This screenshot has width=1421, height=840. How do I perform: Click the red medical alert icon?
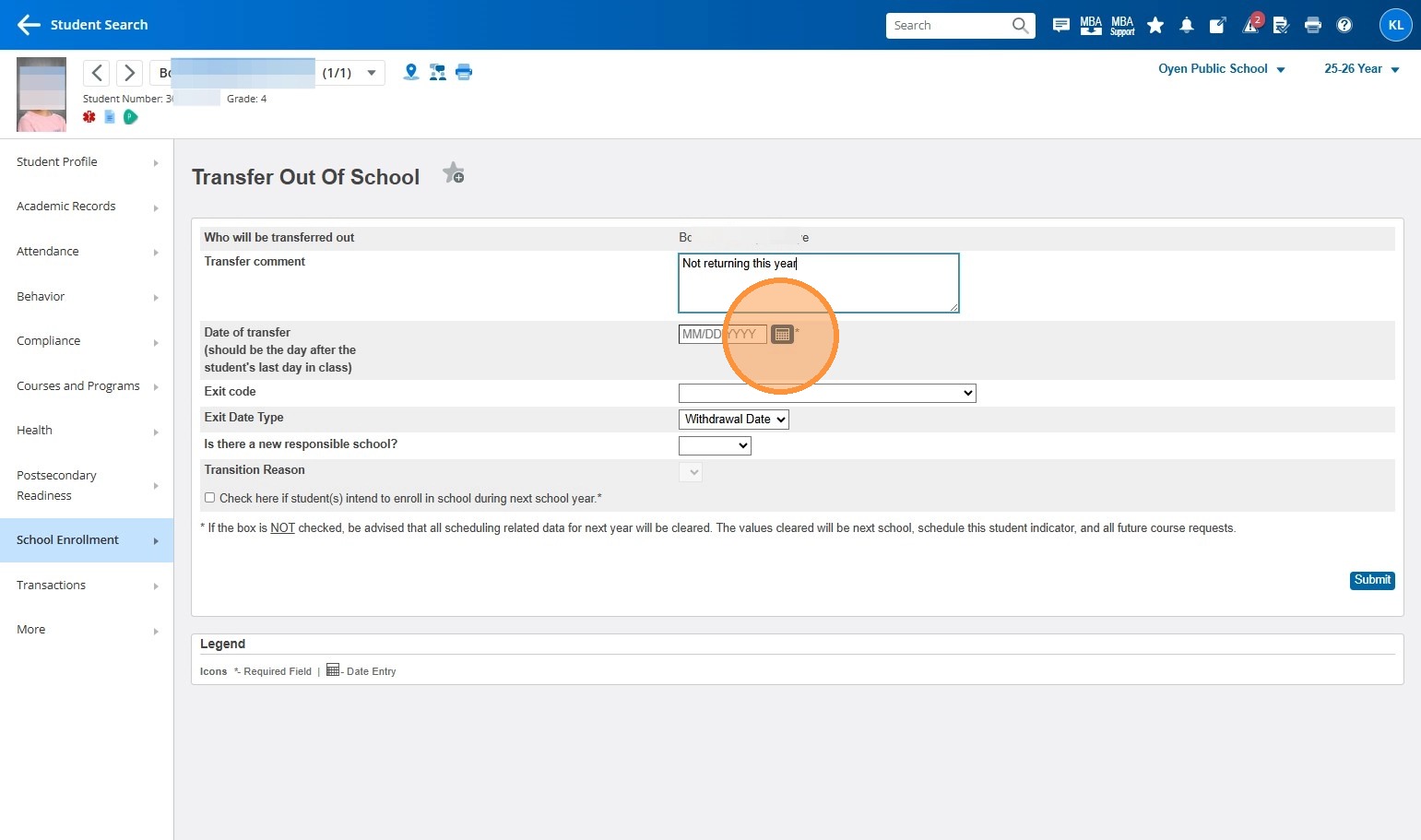click(89, 117)
